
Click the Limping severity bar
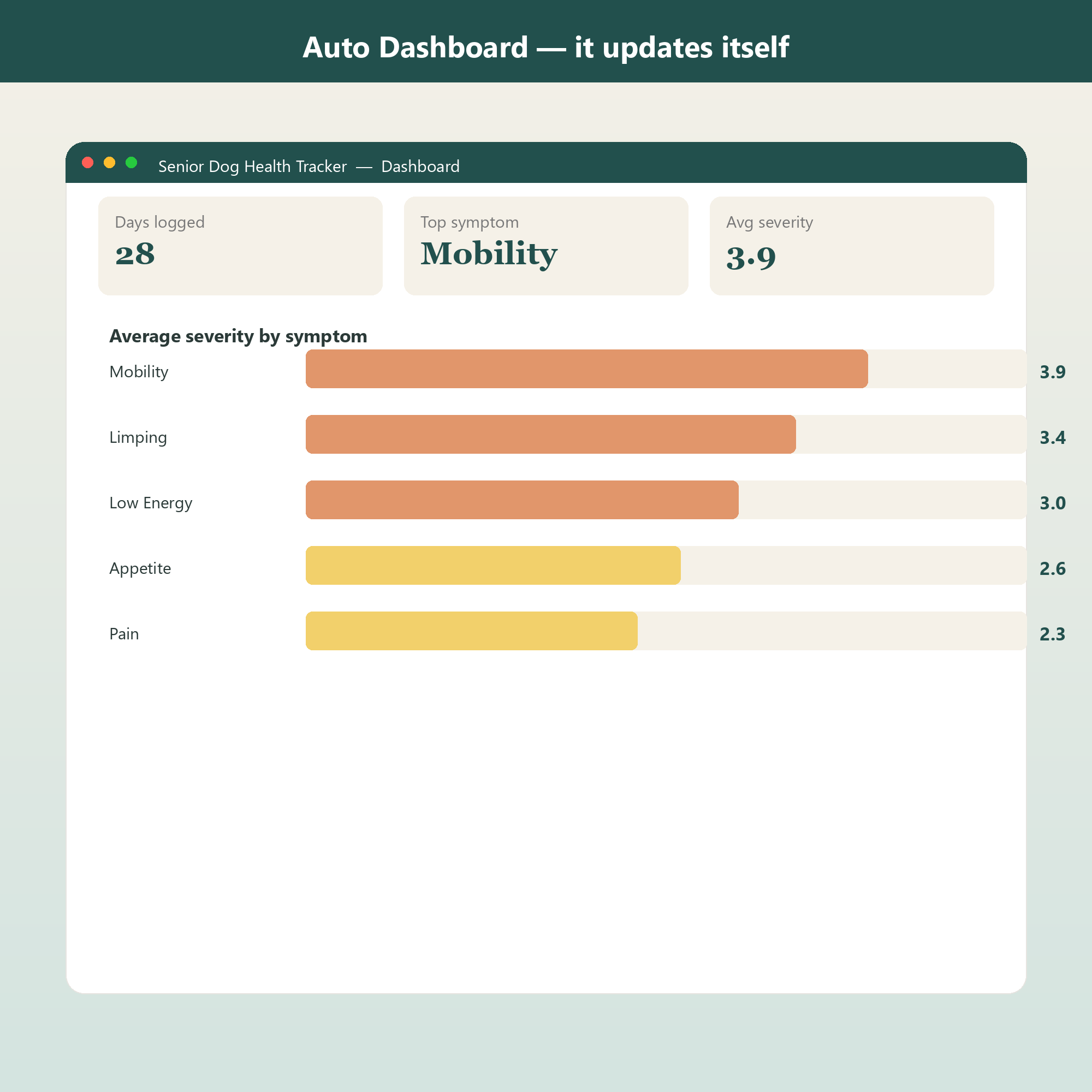pos(550,435)
